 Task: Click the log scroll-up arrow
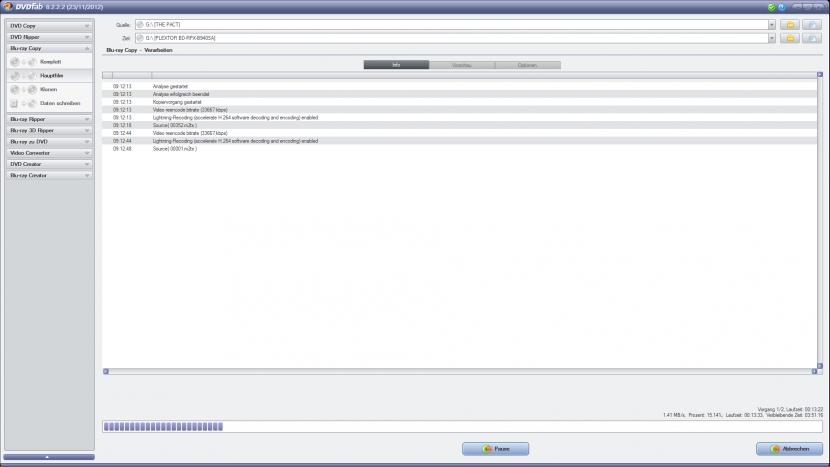point(820,75)
